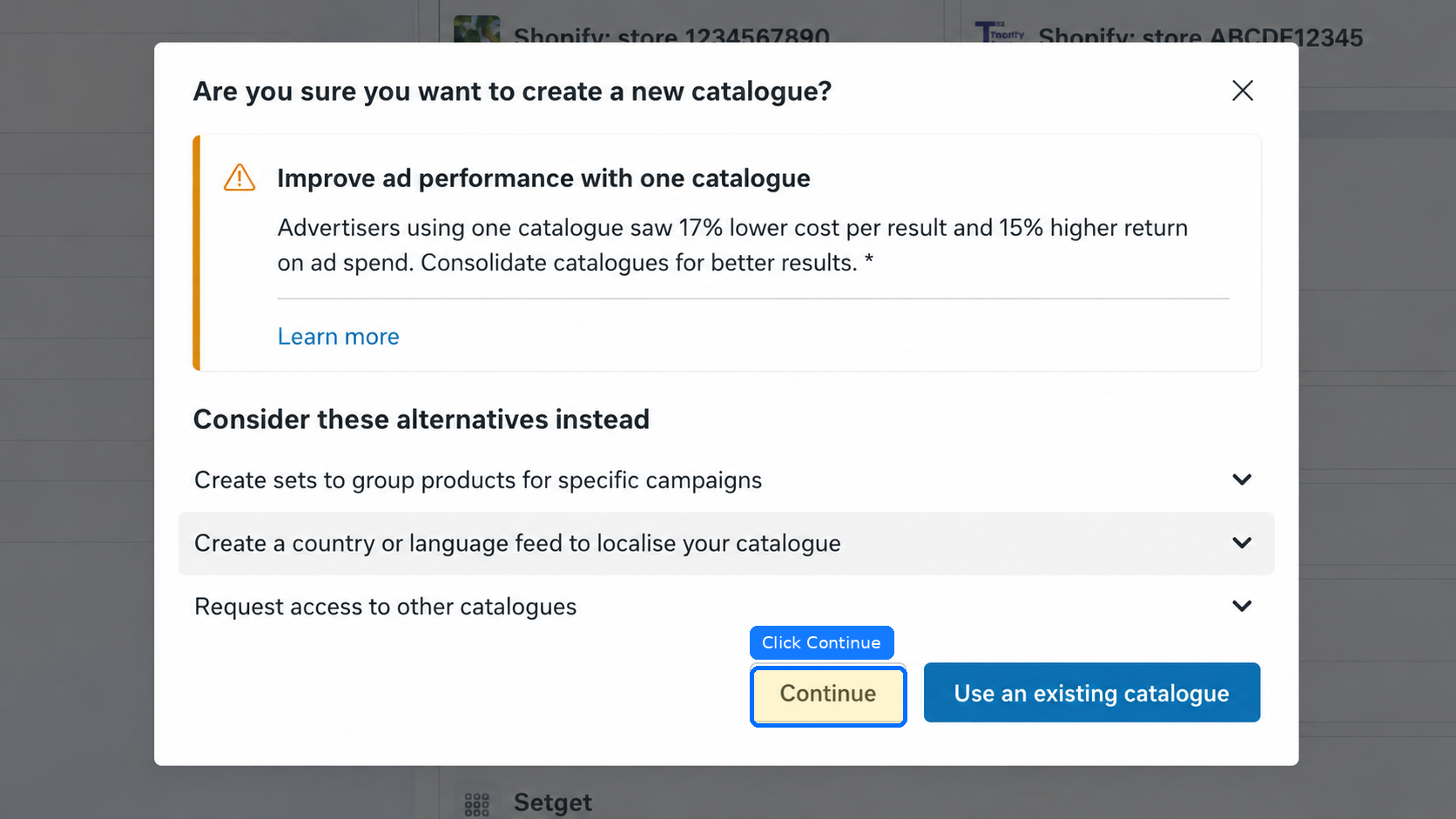Image resolution: width=1456 pixels, height=819 pixels.
Task: Select 'Request access to other catalogues' row text
Action: point(386,607)
